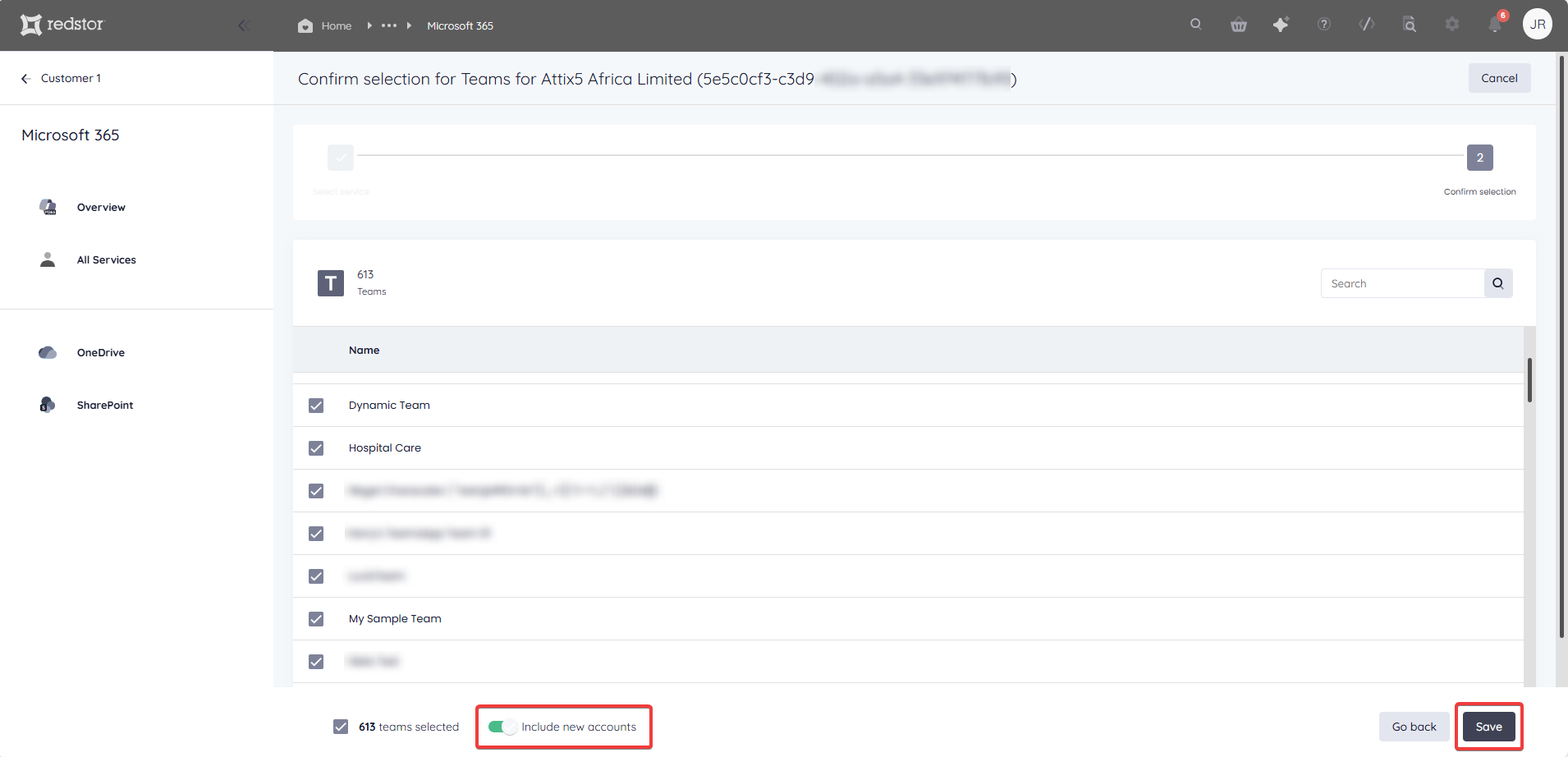Uncheck the My Sample Team checkbox
Screen dimensions: 1568x757
(x=316, y=619)
